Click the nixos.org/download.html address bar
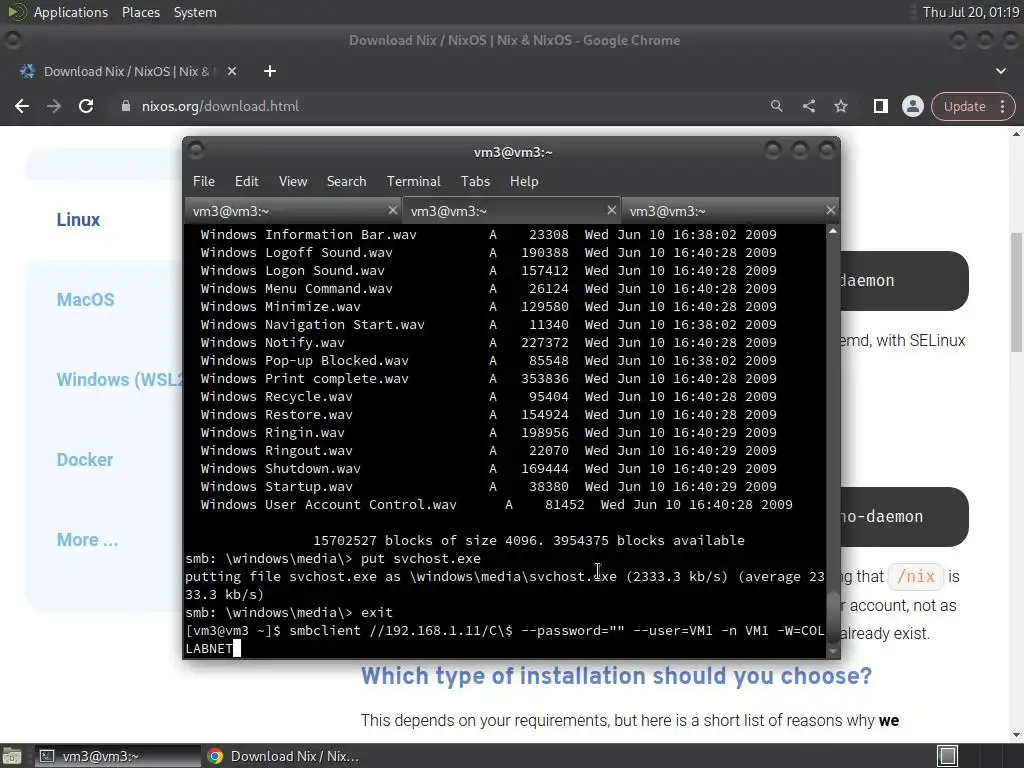This screenshot has width=1024, height=768. point(220,106)
